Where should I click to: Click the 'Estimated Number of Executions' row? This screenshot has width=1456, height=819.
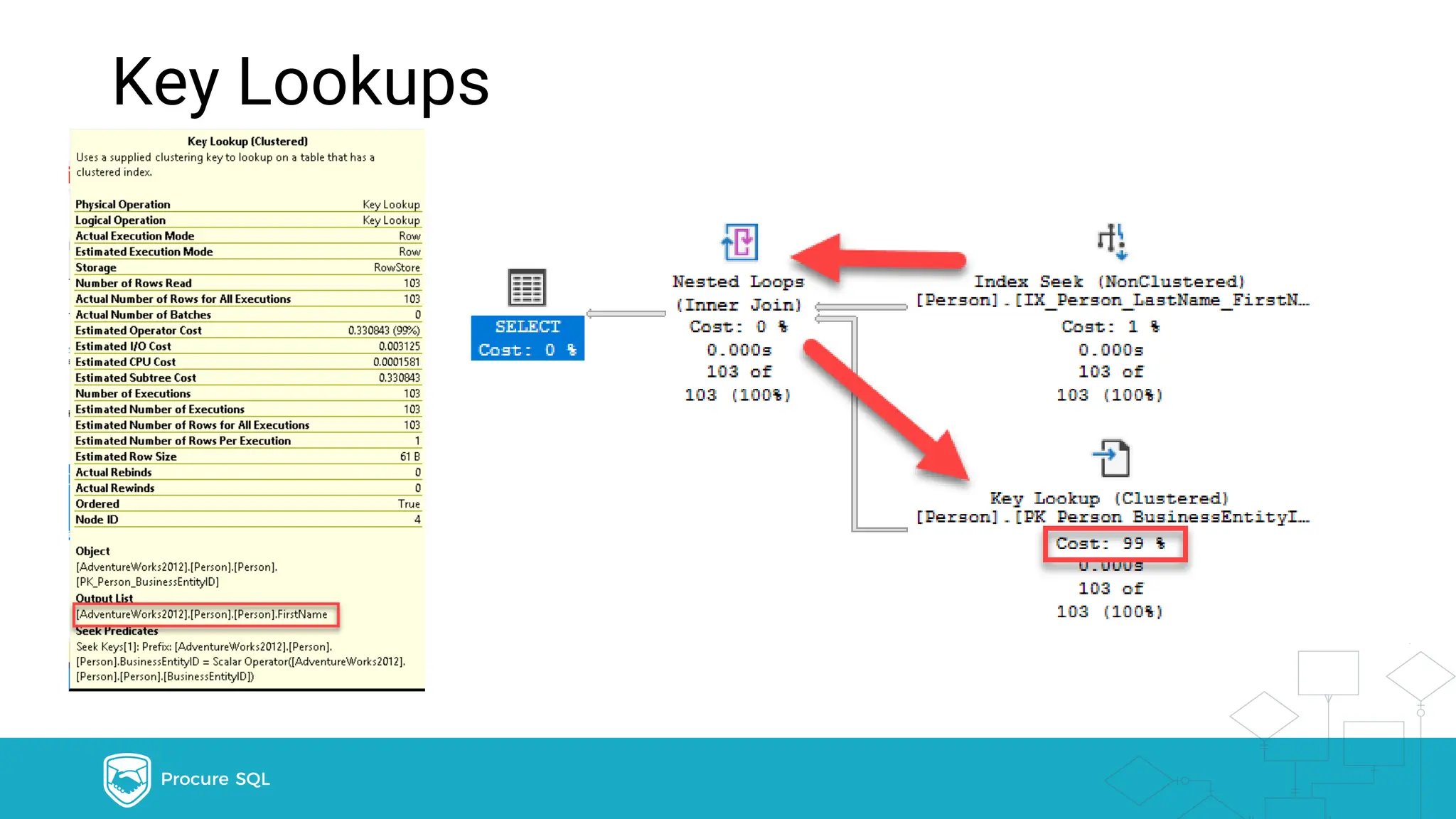(x=247, y=409)
